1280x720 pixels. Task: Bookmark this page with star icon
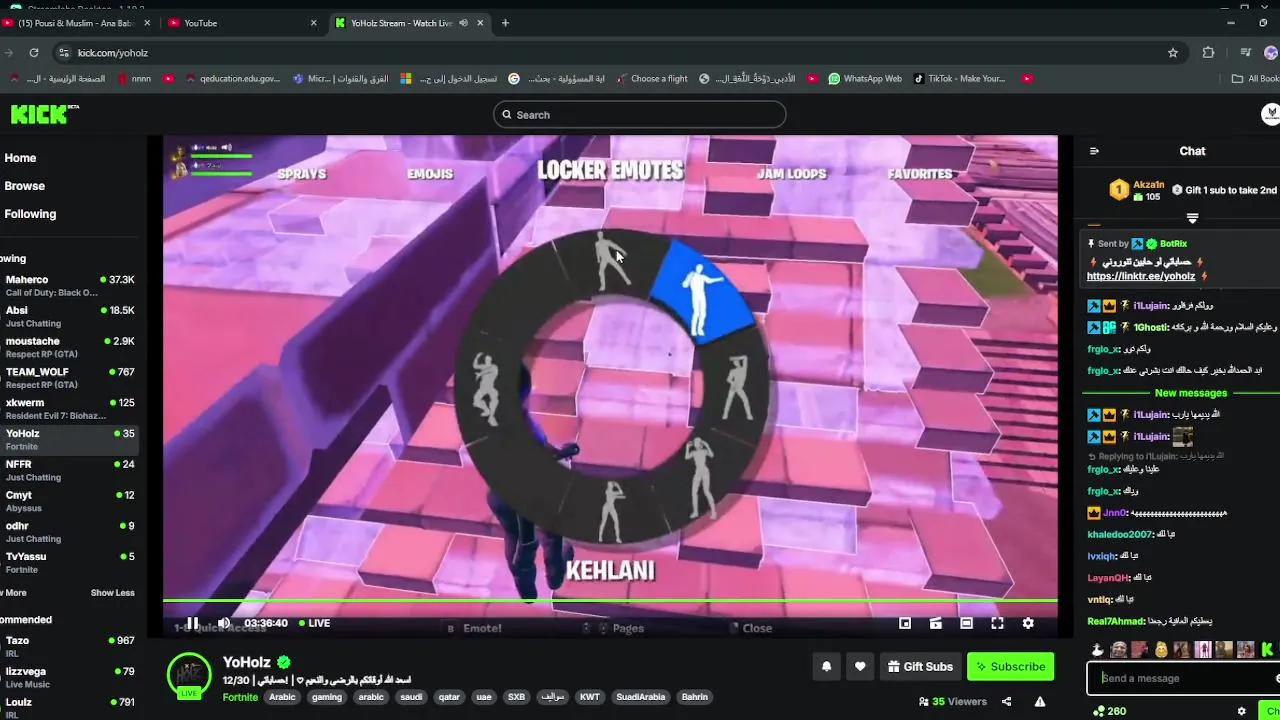pos(1173,53)
